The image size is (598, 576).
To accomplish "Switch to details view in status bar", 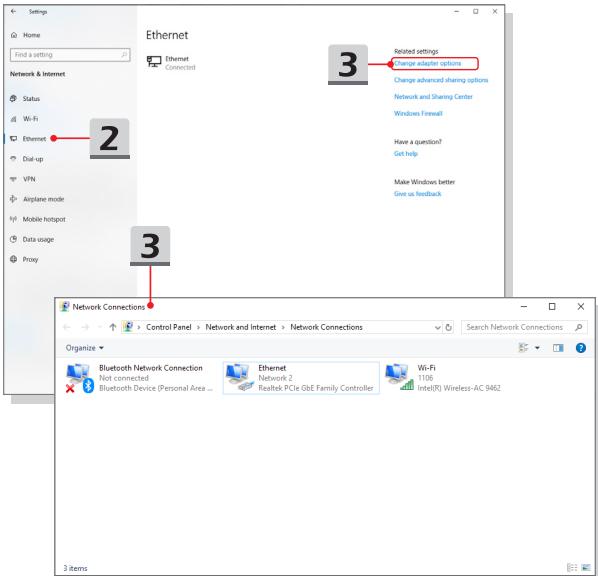I will point(572,568).
